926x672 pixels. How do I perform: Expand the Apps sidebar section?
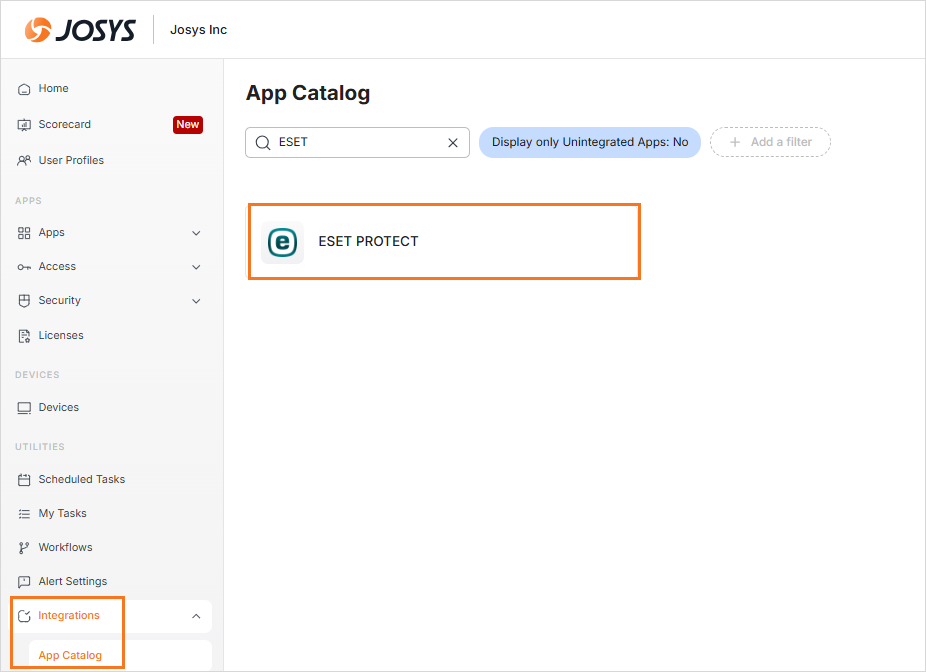click(x=196, y=233)
